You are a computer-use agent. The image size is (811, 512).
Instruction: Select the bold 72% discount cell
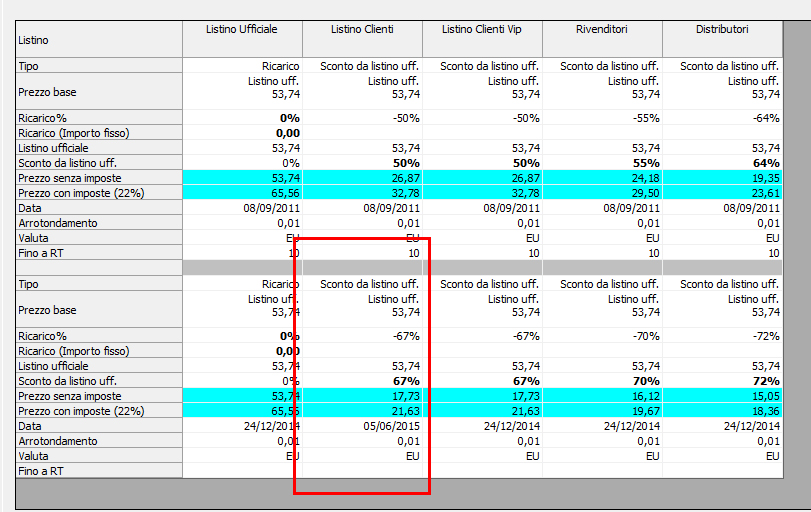[722, 381]
